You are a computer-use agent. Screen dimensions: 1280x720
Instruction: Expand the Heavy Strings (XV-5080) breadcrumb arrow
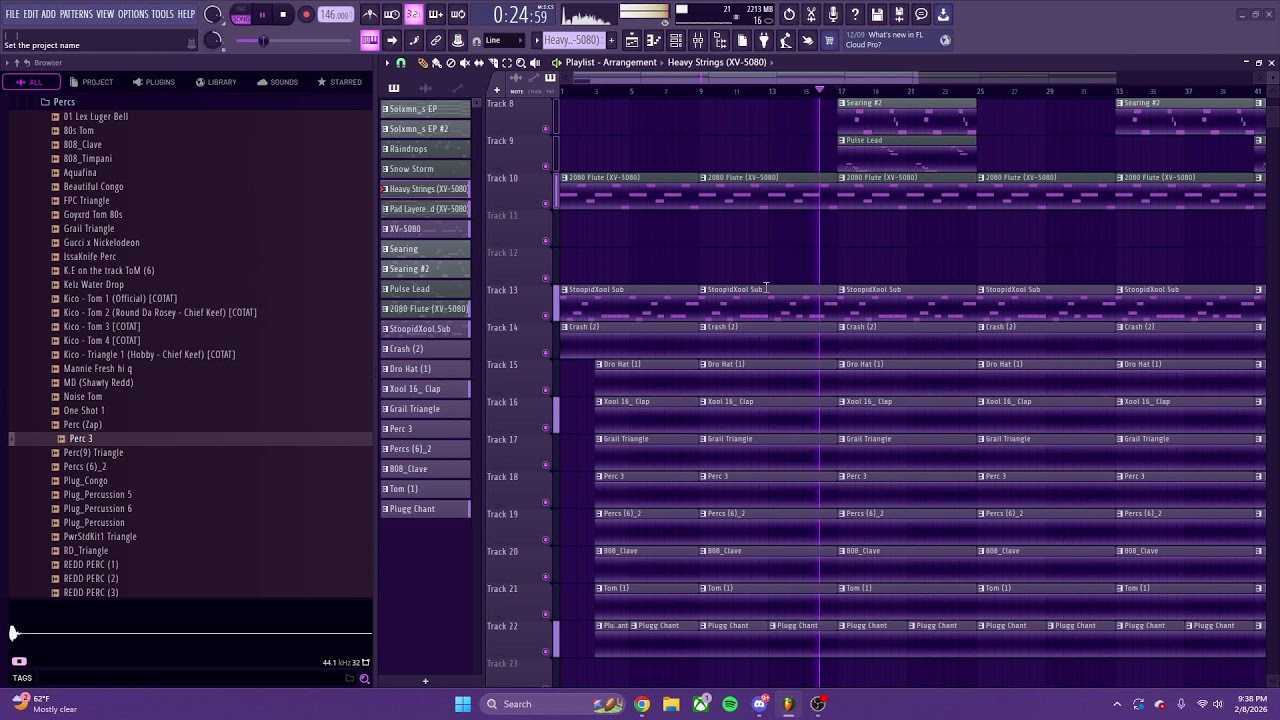[x=772, y=62]
